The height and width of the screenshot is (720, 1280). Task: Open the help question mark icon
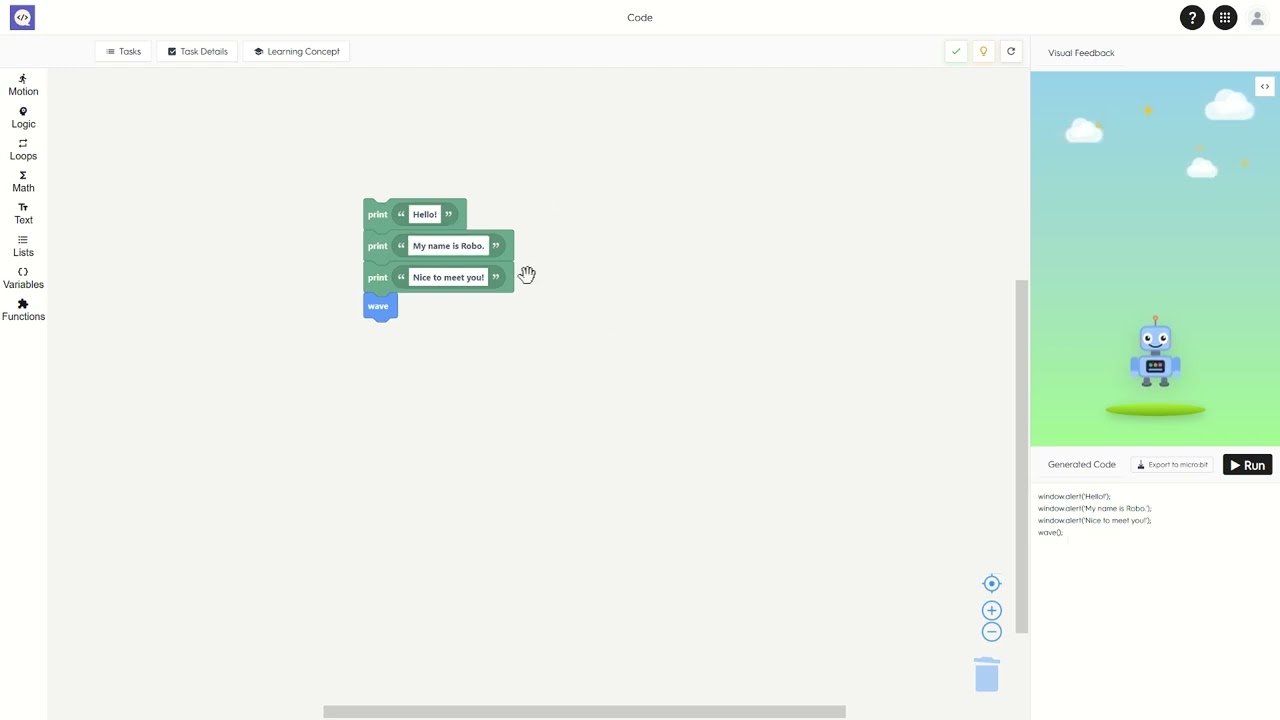(x=1192, y=17)
